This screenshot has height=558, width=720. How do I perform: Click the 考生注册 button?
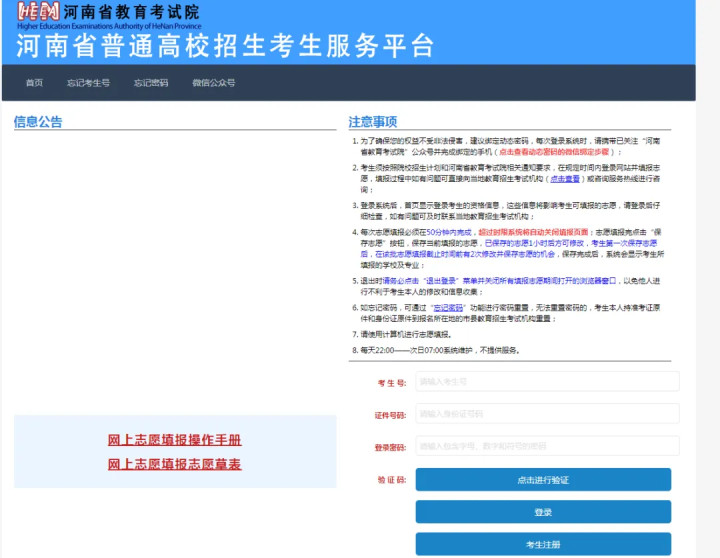point(543,544)
